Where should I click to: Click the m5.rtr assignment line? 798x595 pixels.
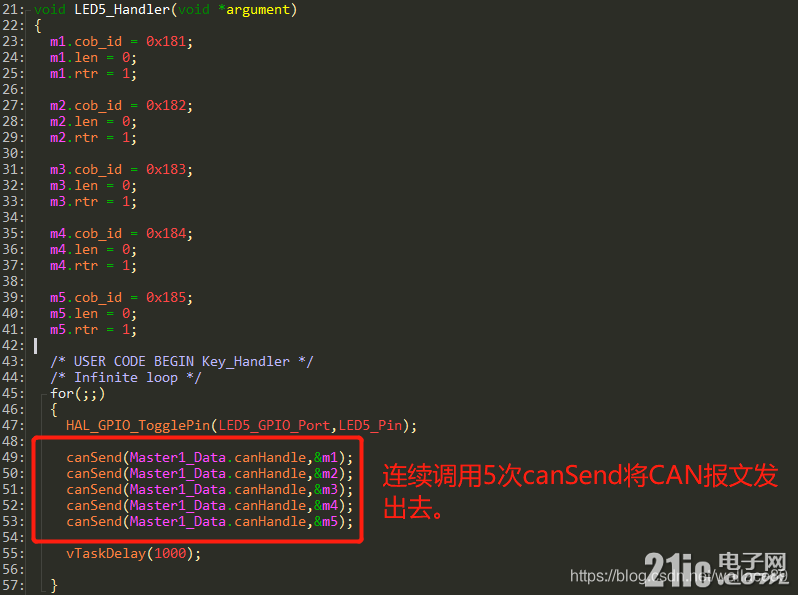[93, 330]
